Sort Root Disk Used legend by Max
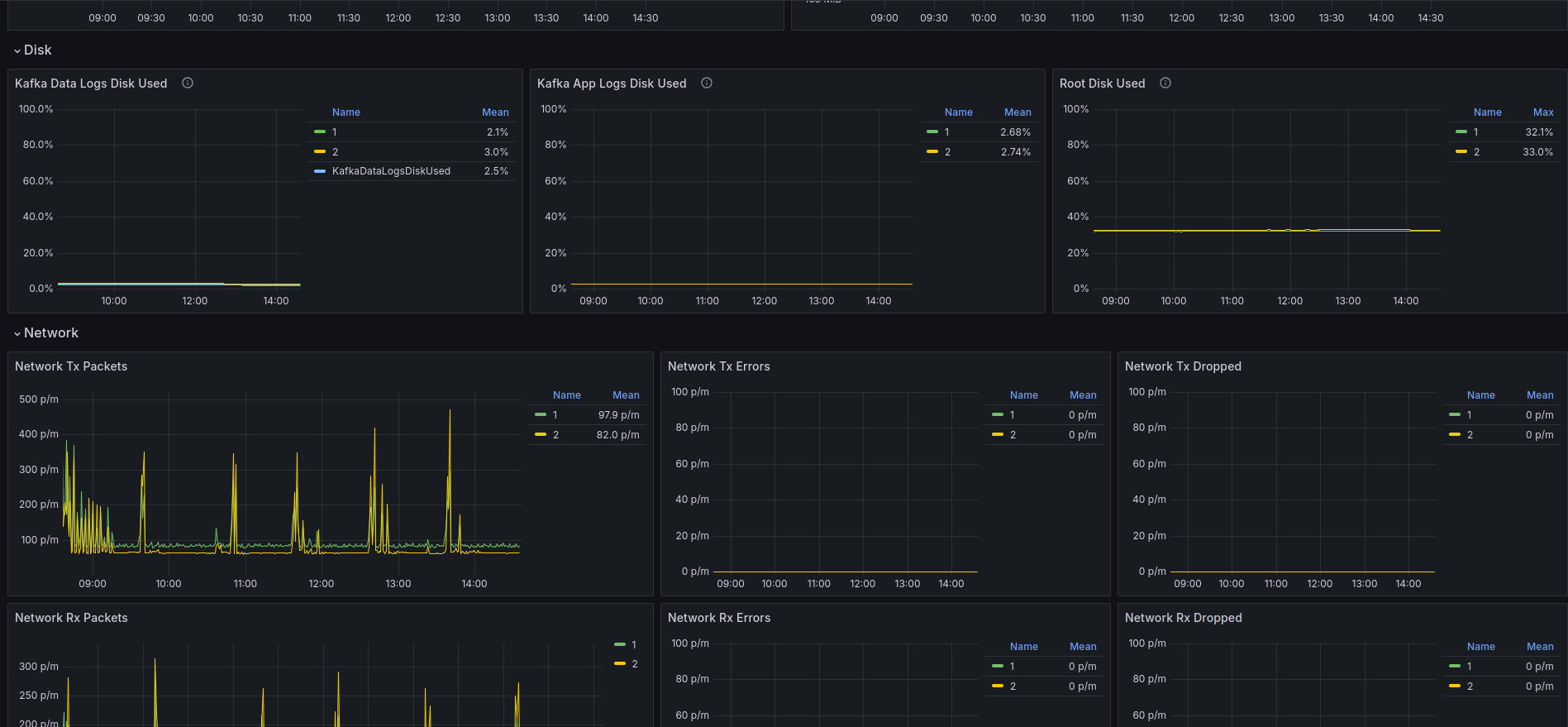Image resolution: width=1568 pixels, height=727 pixels. pyautogui.click(x=1543, y=112)
